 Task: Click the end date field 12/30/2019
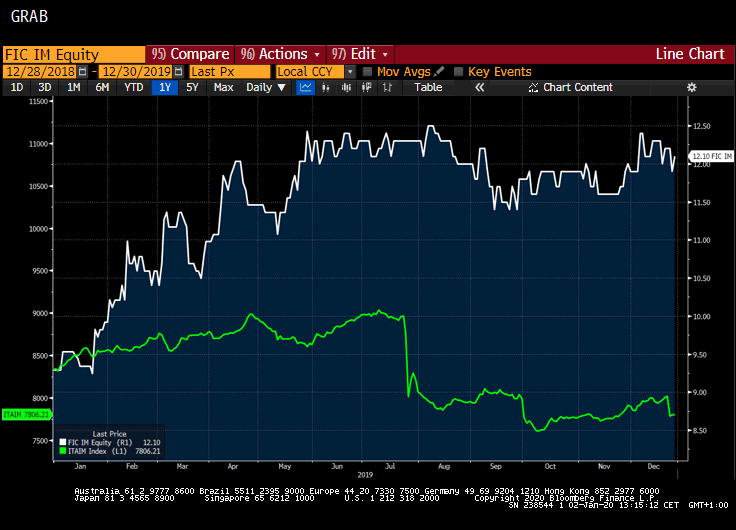tap(136, 71)
